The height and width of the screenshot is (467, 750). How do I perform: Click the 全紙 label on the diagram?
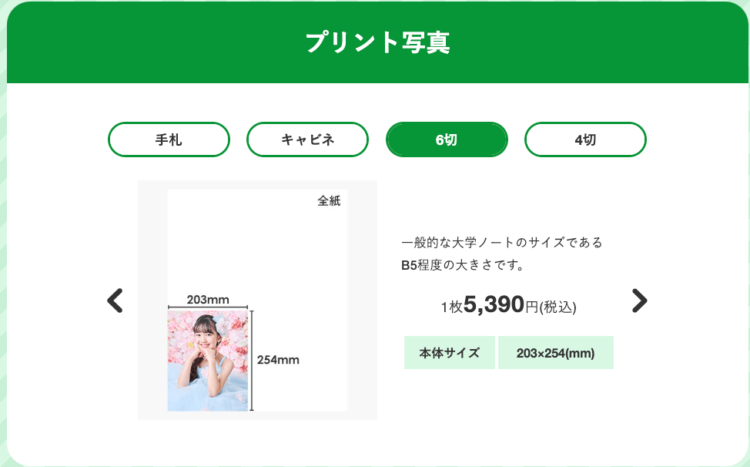click(329, 201)
